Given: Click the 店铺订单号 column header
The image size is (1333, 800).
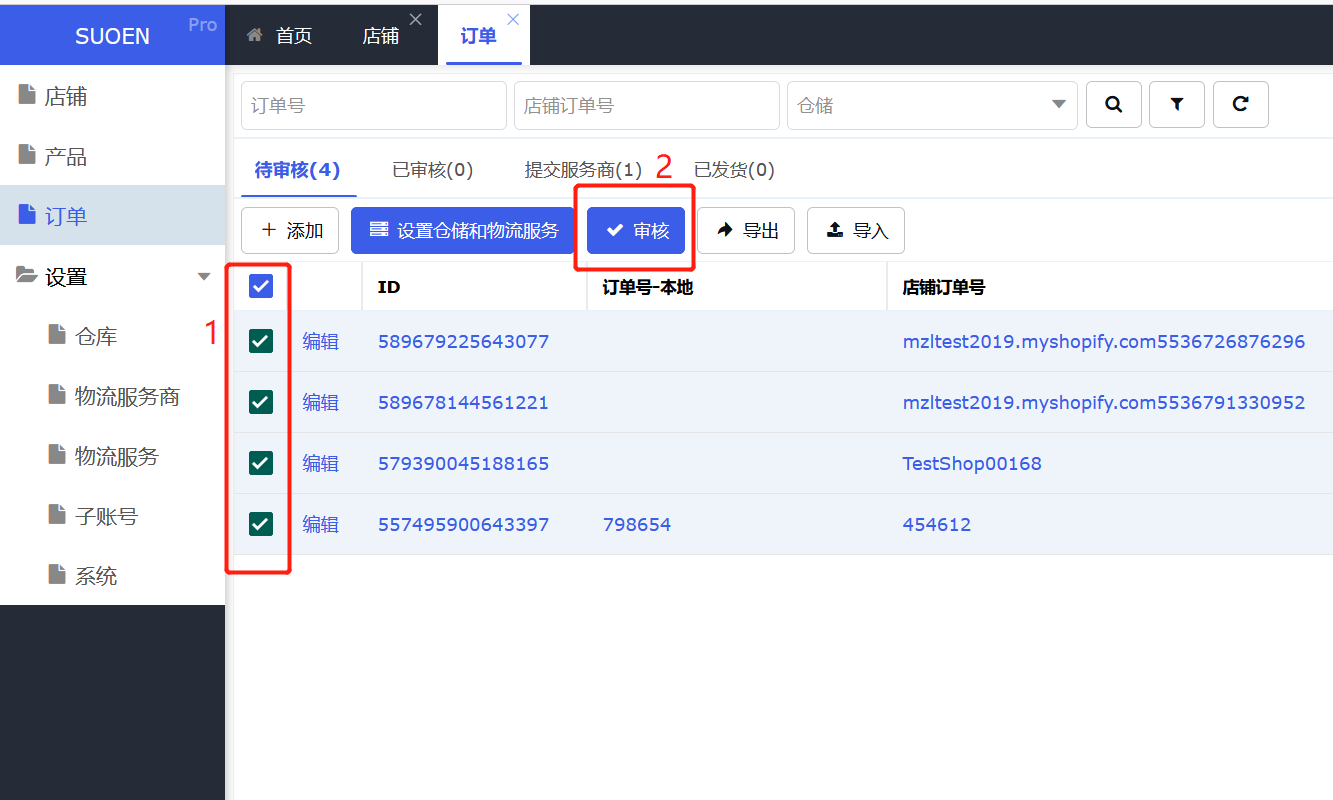Looking at the screenshot, I should (944, 287).
